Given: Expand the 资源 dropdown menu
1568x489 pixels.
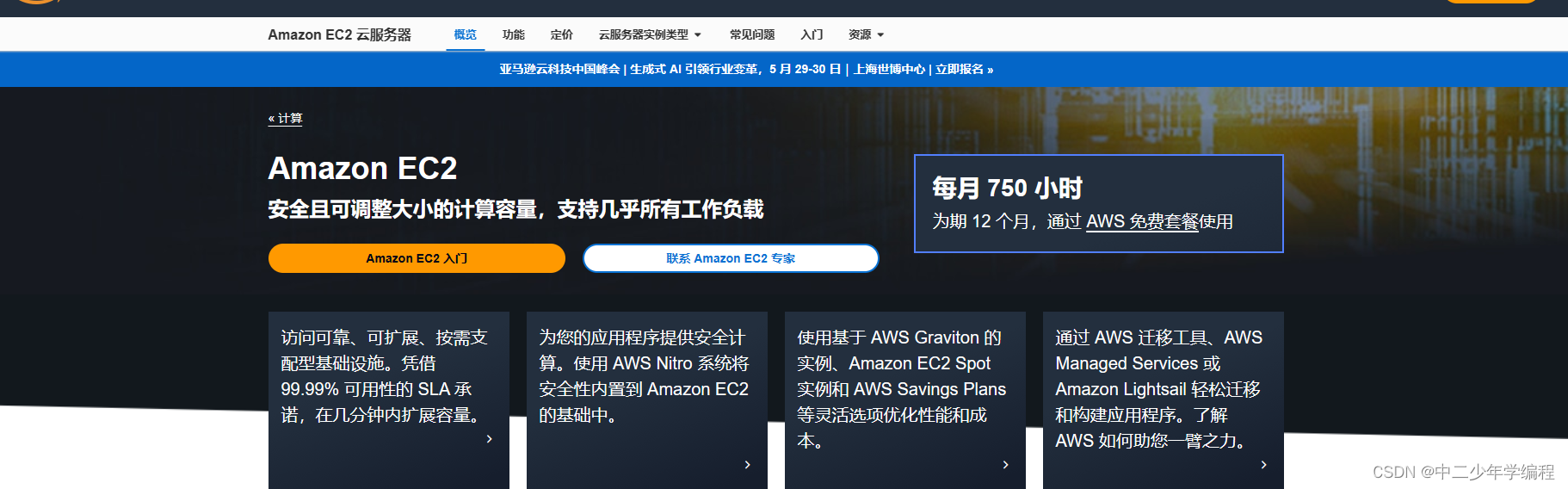Looking at the screenshot, I should tap(866, 34).
